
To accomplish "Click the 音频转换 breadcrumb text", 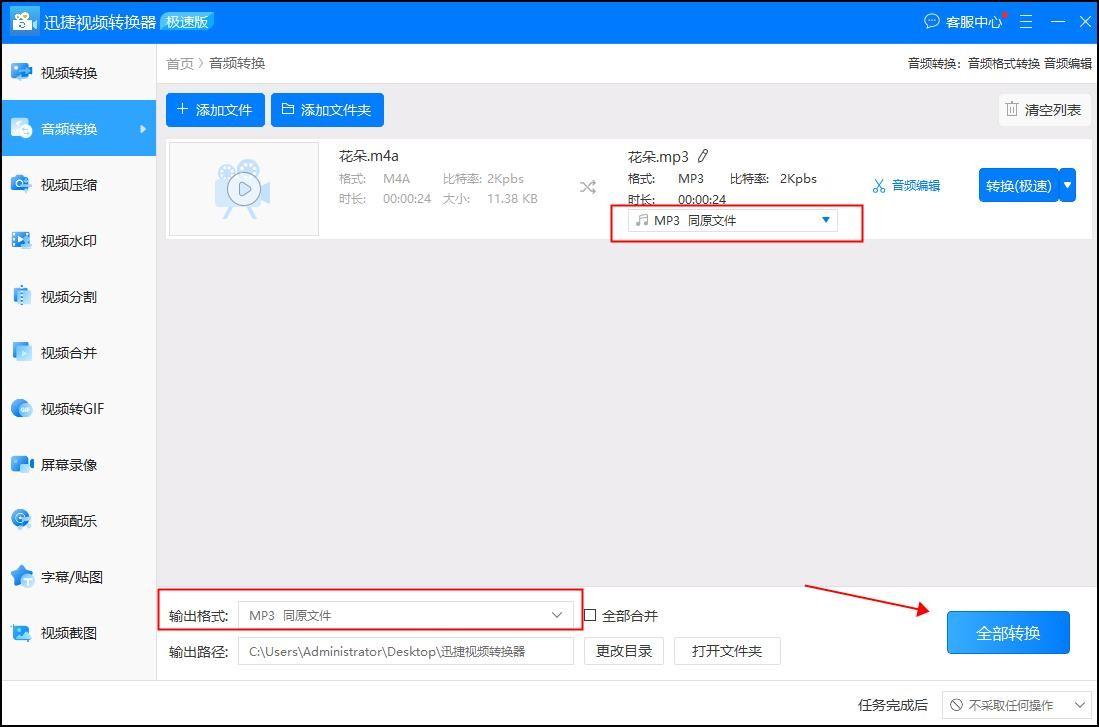I will pyautogui.click(x=237, y=64).
